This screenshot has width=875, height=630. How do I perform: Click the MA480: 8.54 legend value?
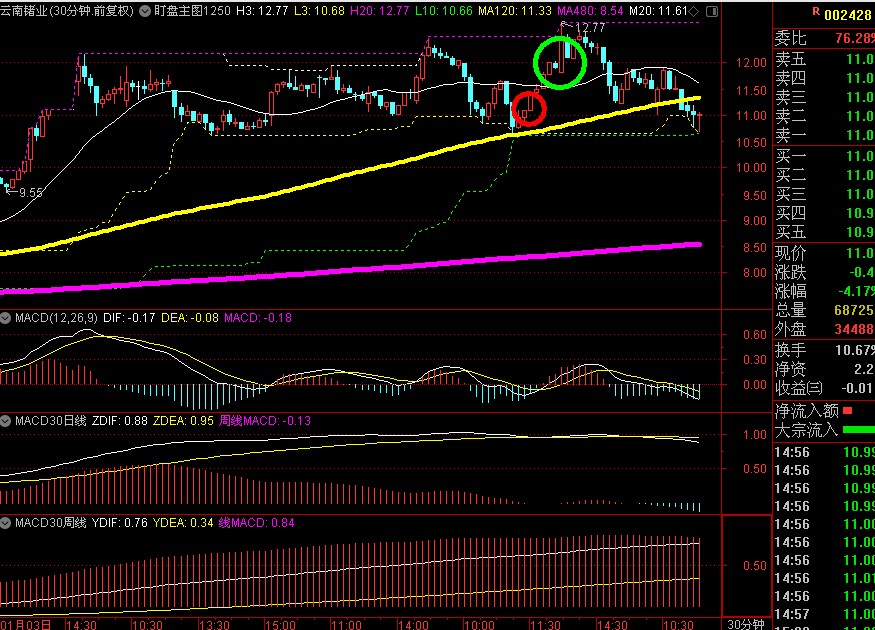point(590,11)
